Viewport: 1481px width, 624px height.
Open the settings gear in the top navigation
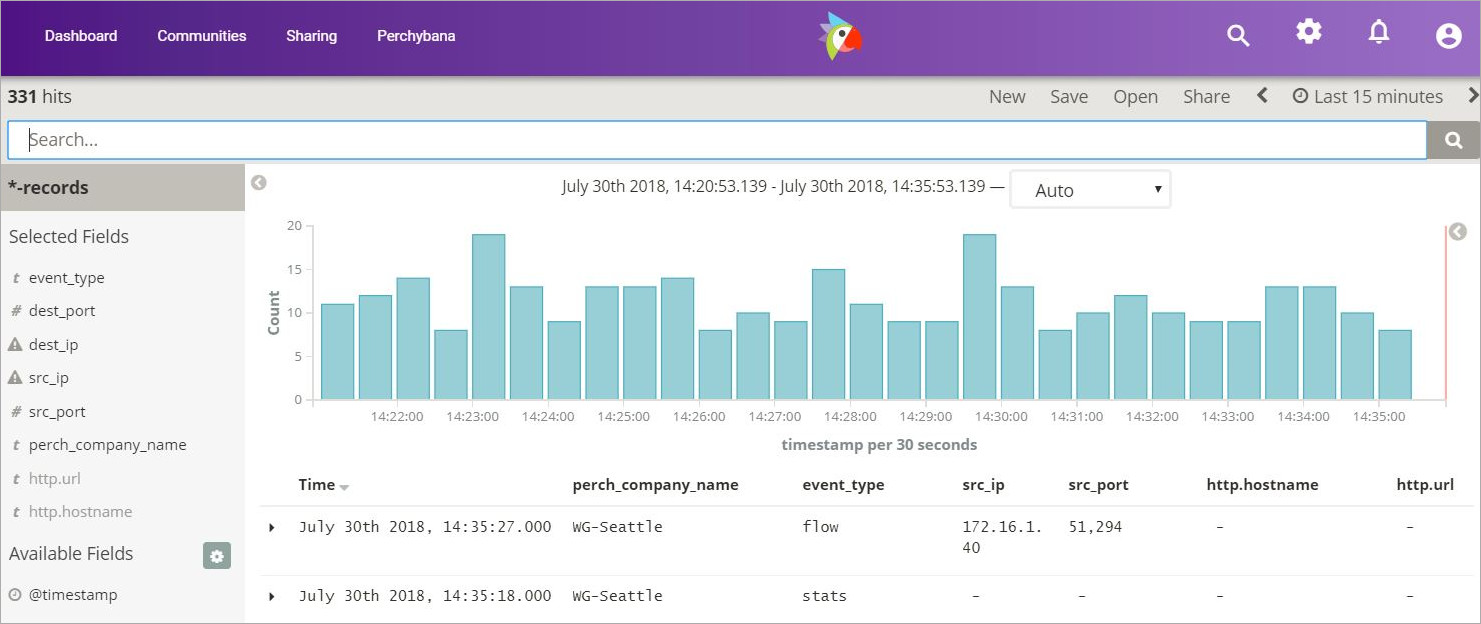[x=1308, y=32]
